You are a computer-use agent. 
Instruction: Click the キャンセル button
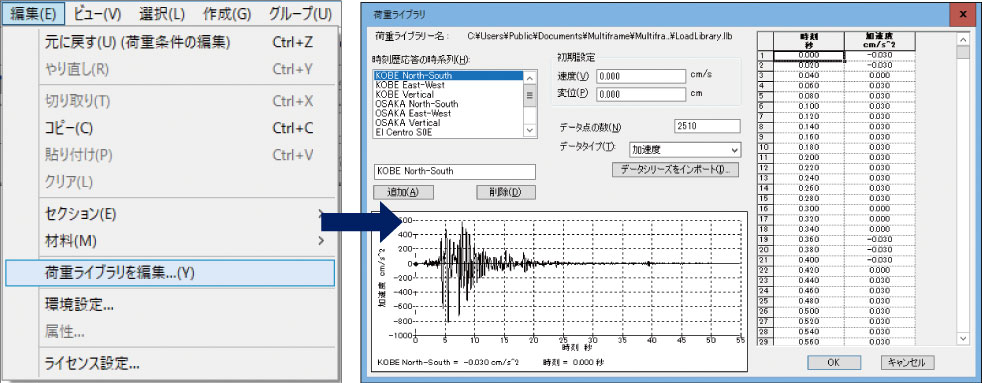907,362
